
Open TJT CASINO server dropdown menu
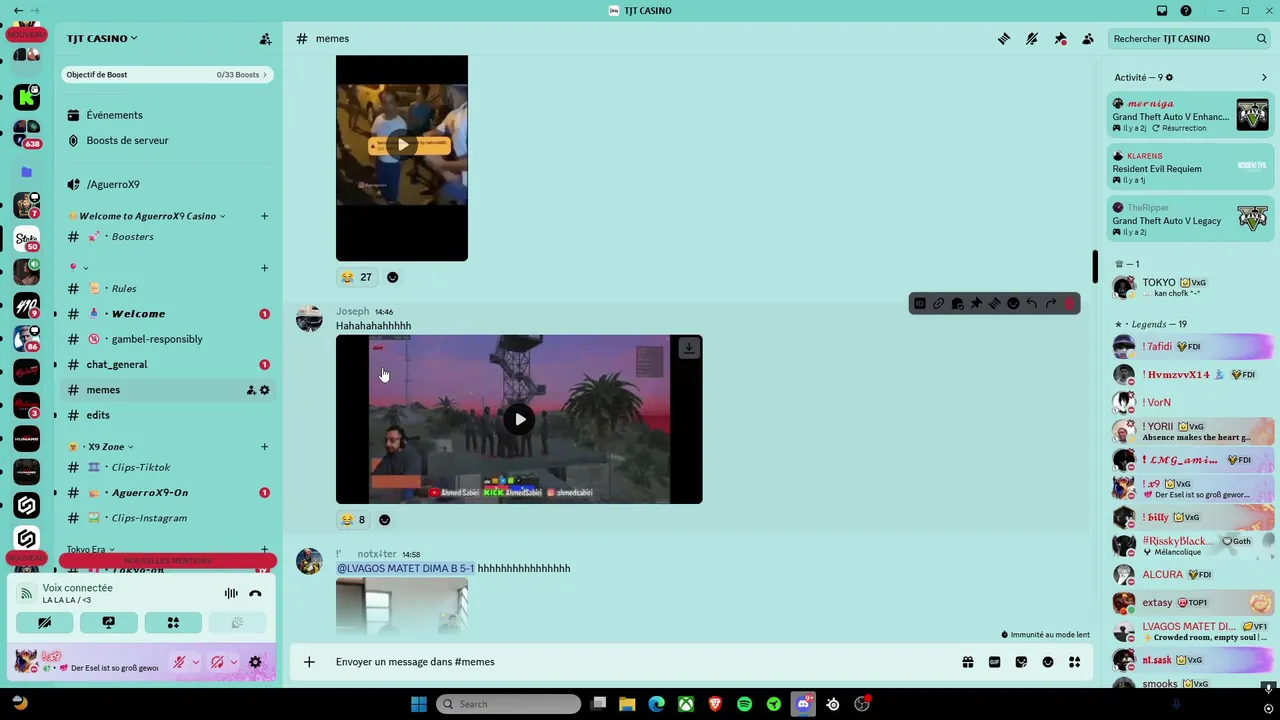pyautogui.click(x=103, y=38)
